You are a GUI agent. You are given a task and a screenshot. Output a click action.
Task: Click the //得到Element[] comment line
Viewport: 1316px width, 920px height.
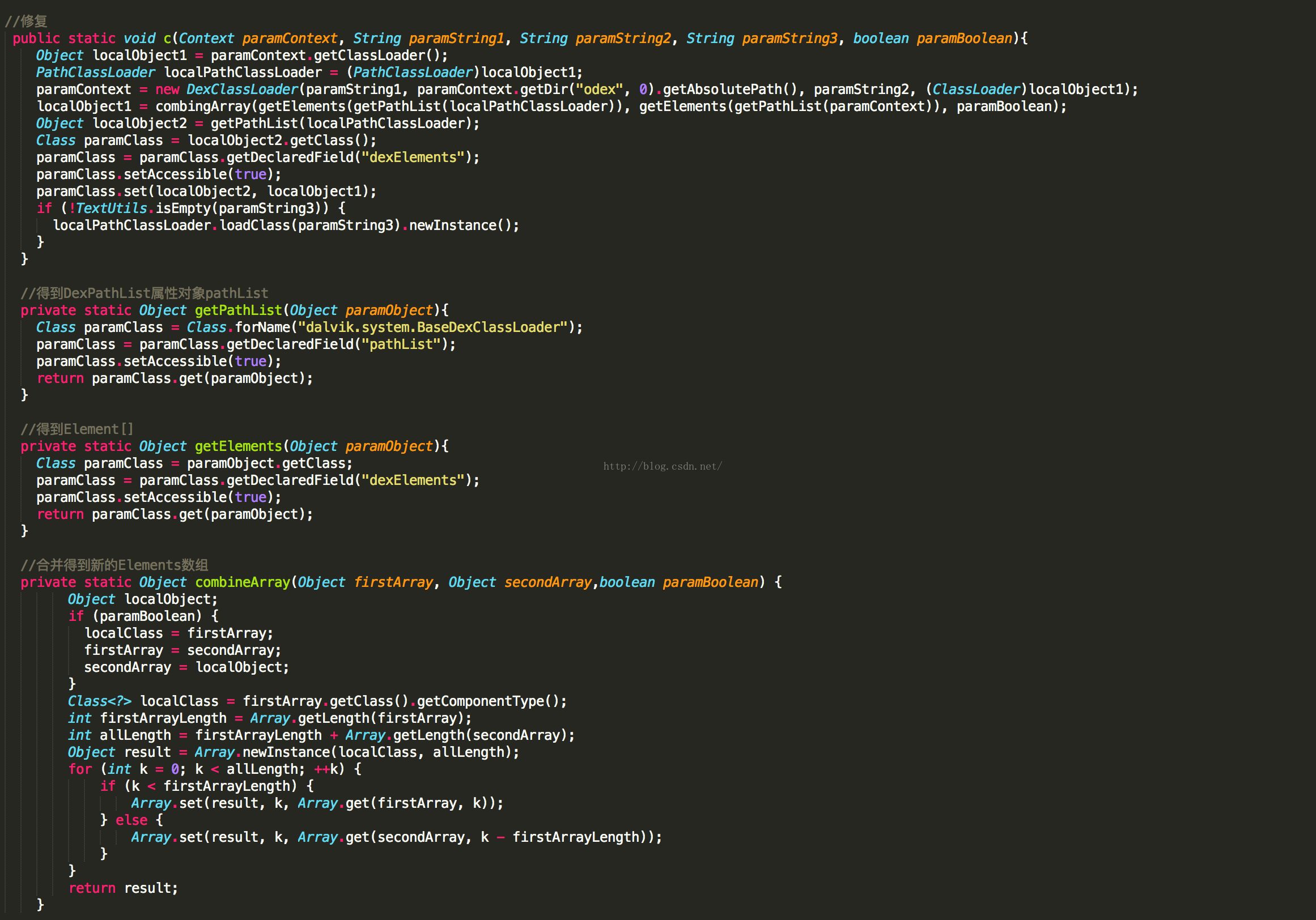[77, 429]
